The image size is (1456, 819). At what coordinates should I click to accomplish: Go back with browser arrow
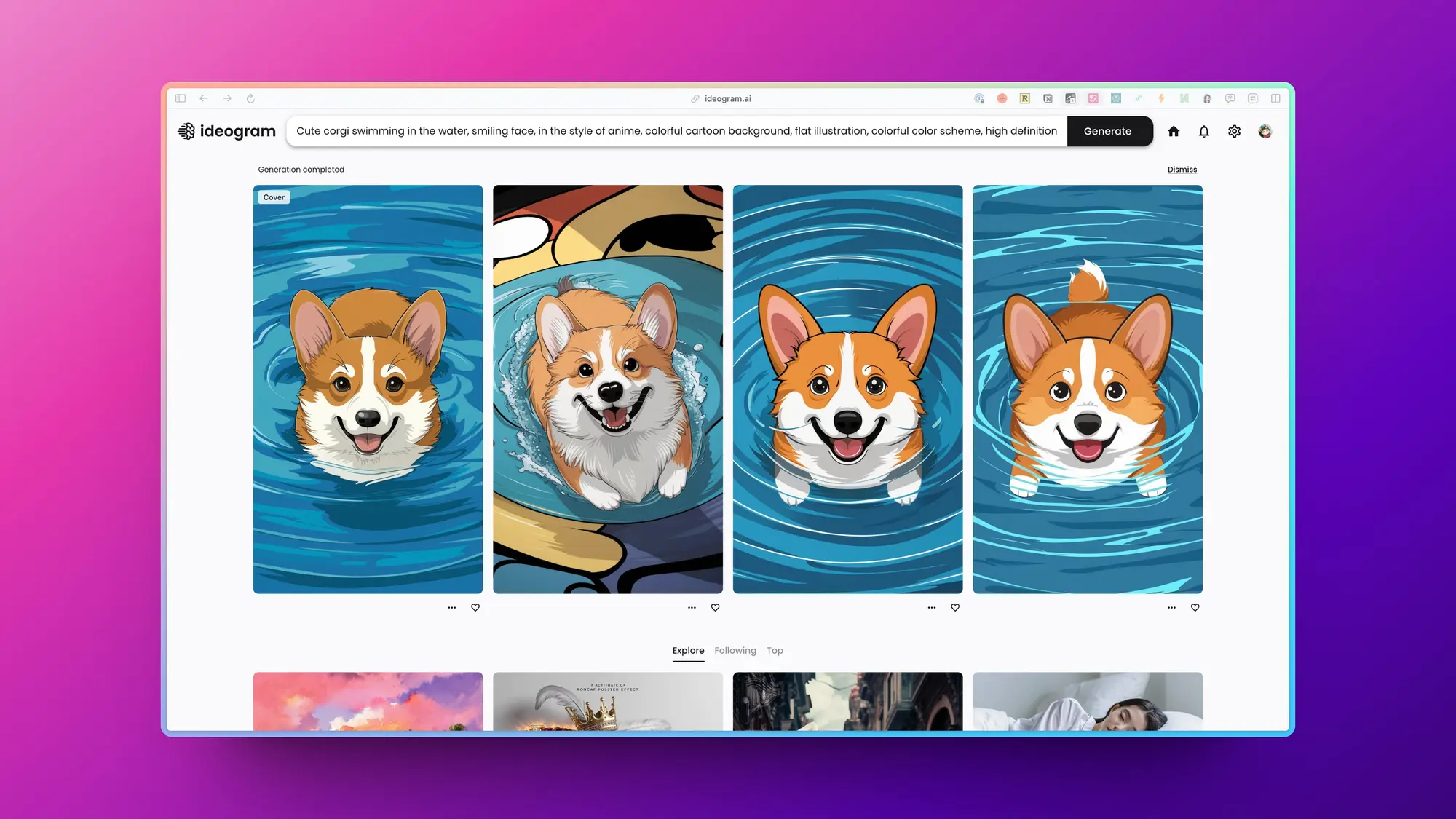[x=204, y=98]
